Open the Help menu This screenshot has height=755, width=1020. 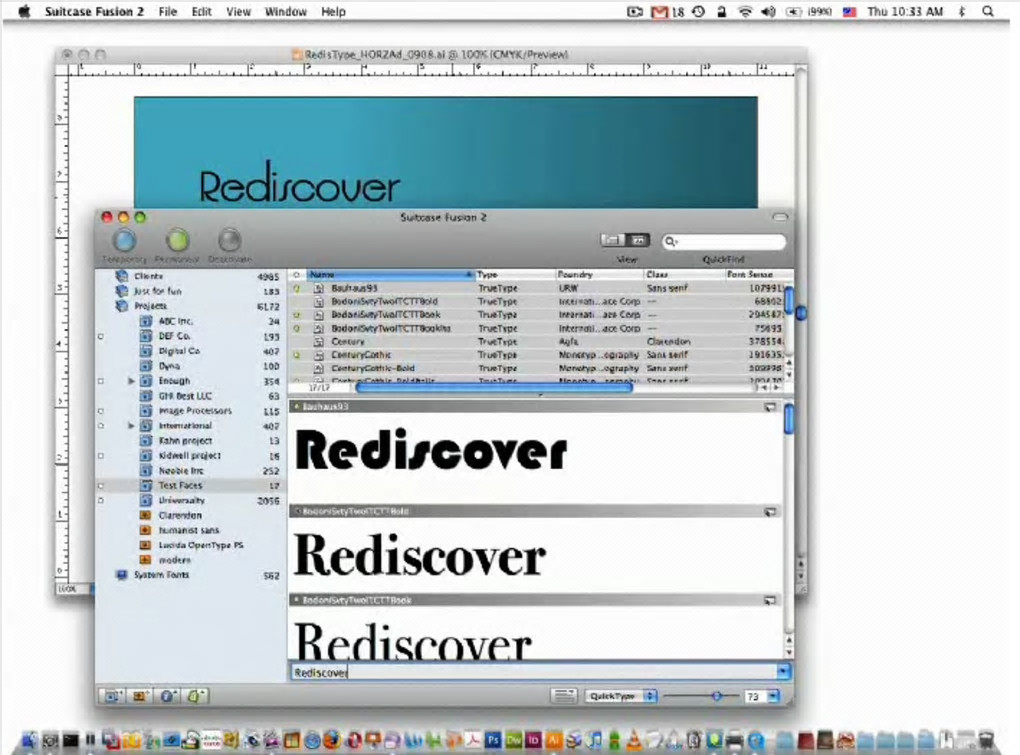[333, 12]
